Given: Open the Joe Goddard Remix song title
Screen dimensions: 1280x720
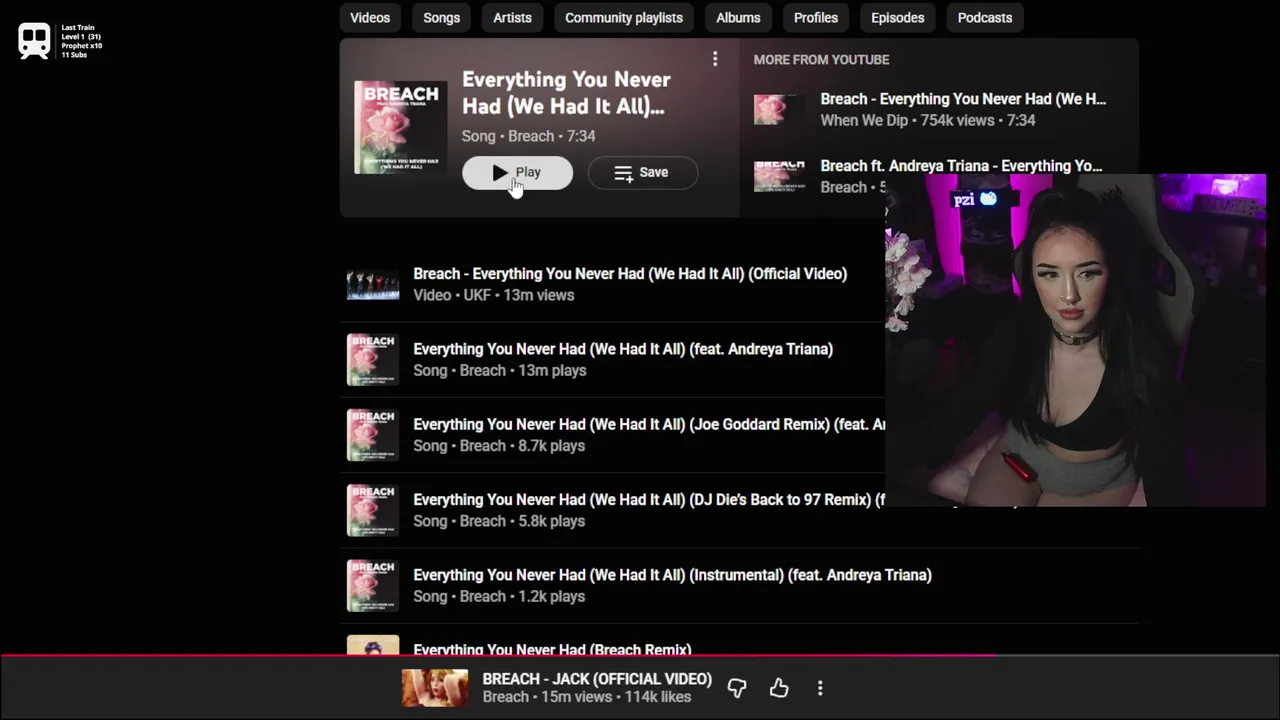Looking at the screenshot, I should pyautogui.click(x=649, y=424).
